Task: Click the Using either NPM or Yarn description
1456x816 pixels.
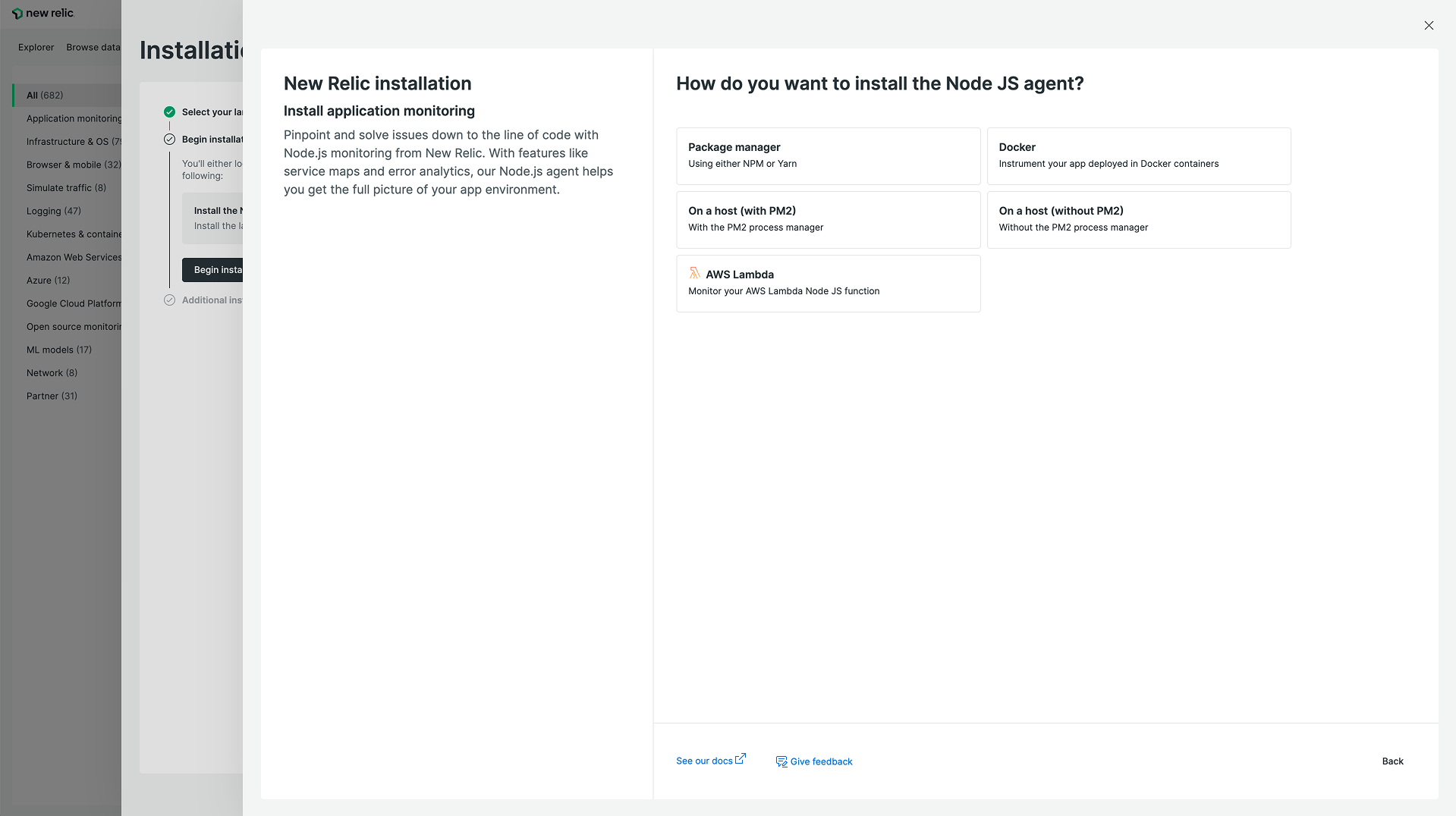Action: pyautogui.click(x=742, y=164)
